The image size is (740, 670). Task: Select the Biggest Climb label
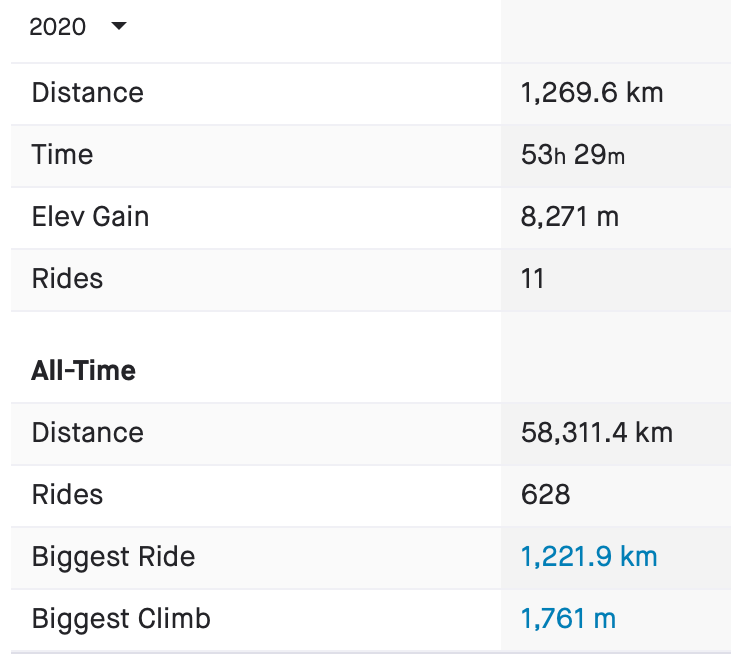tap(121, 619)
